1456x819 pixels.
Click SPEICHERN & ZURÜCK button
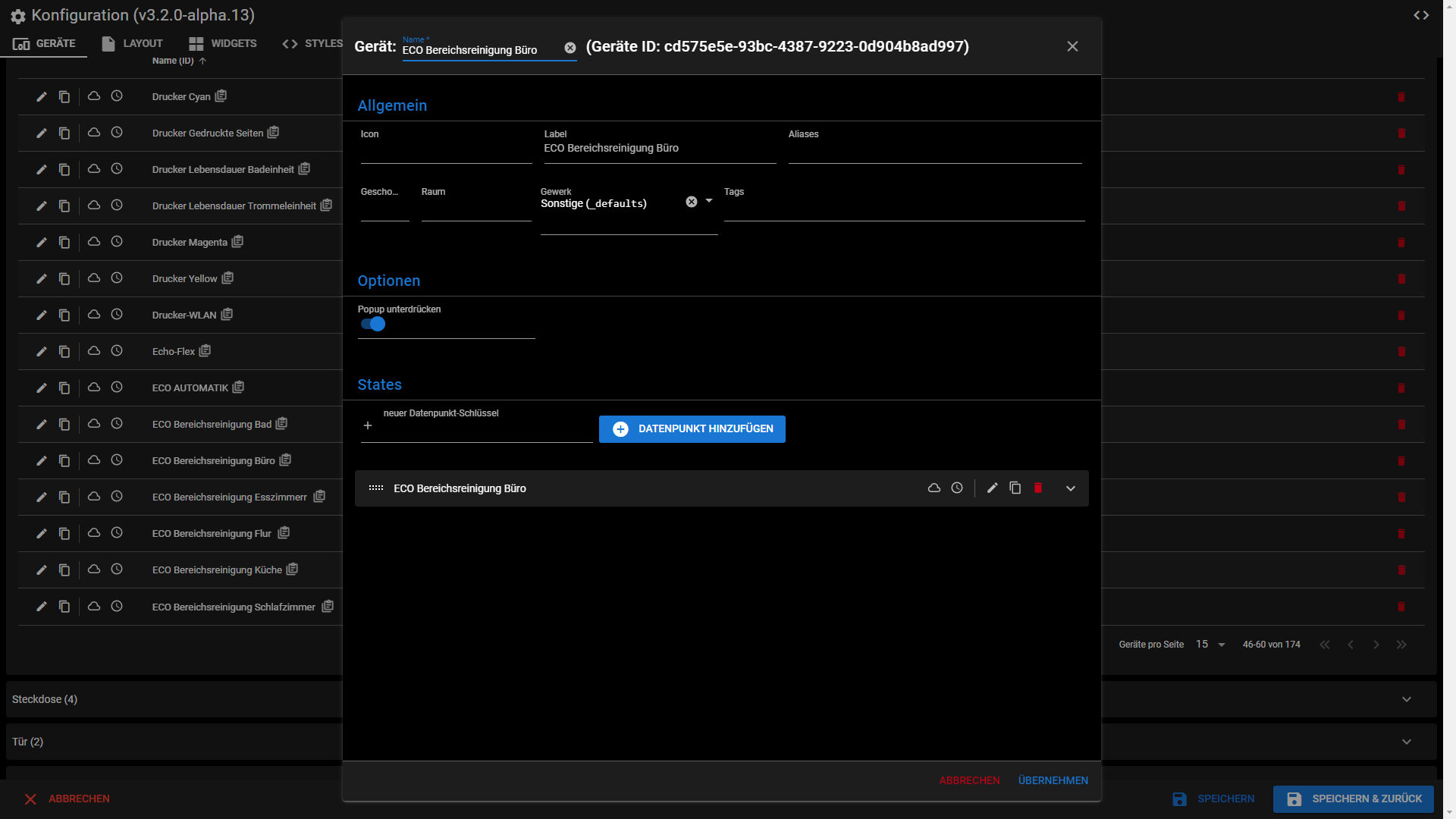(x=1354, y=799)
